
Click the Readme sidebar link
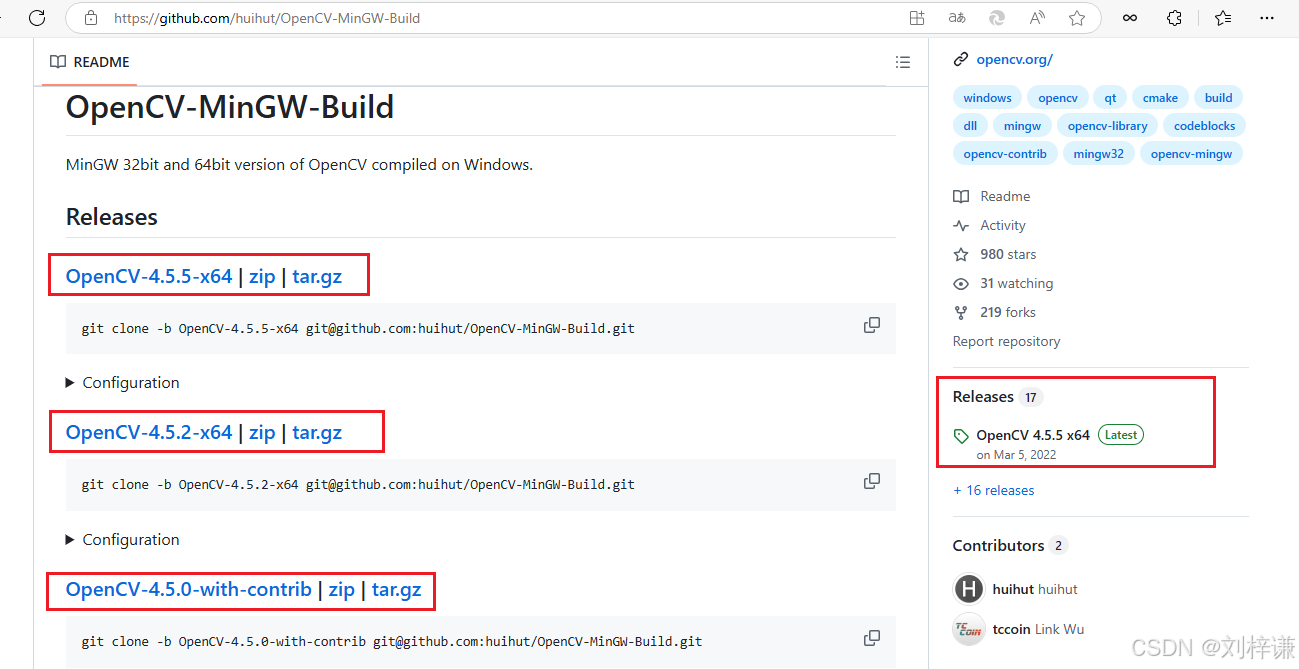[992, 196]
